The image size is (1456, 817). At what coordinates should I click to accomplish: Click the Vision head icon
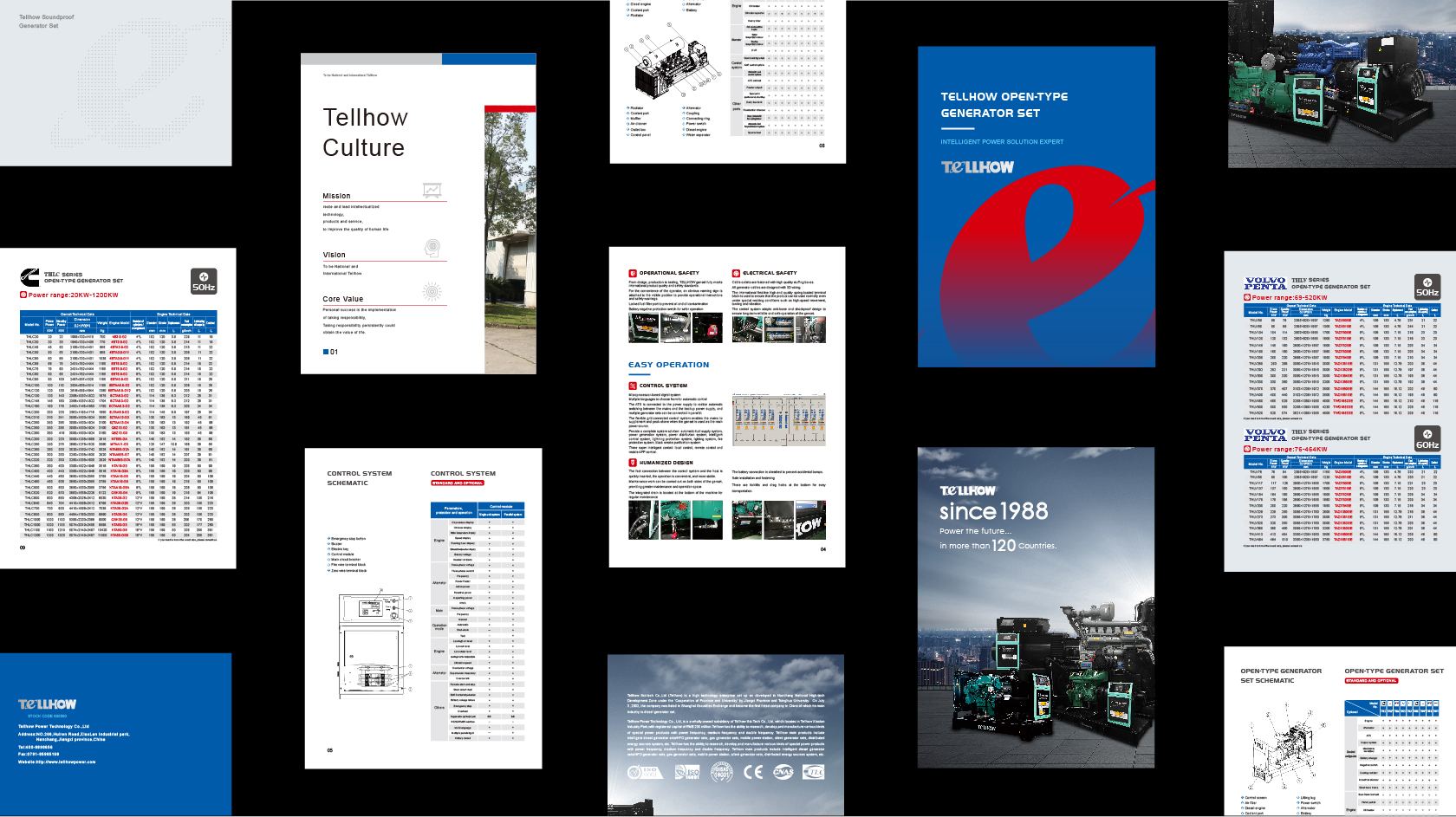pyautogui.click(x=432, y=249)
